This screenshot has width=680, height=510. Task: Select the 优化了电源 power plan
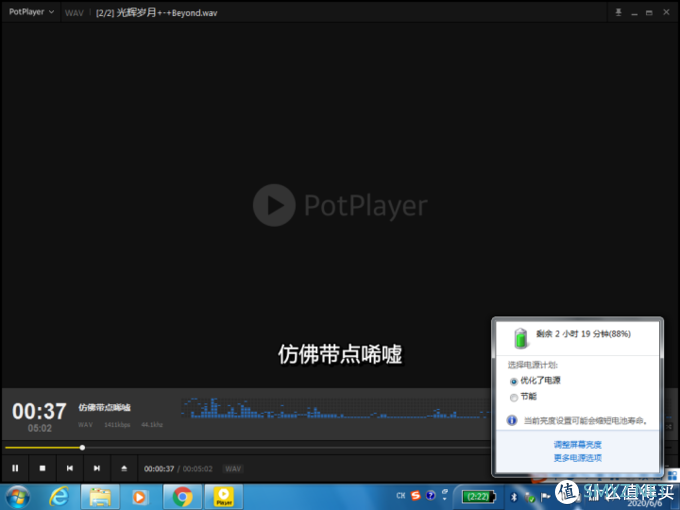pyautogui.click(x=536, y=381)
